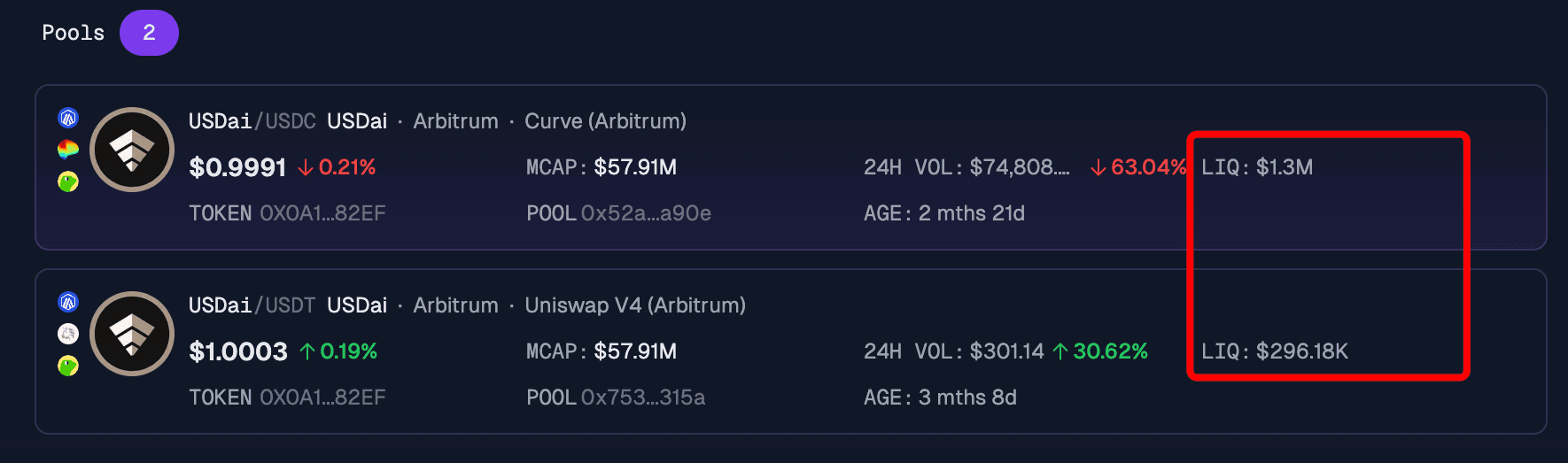Screen dimensions: 1568x463
Task: Copy pool address 0x52a...a90e
Action: tap(646, 213)
